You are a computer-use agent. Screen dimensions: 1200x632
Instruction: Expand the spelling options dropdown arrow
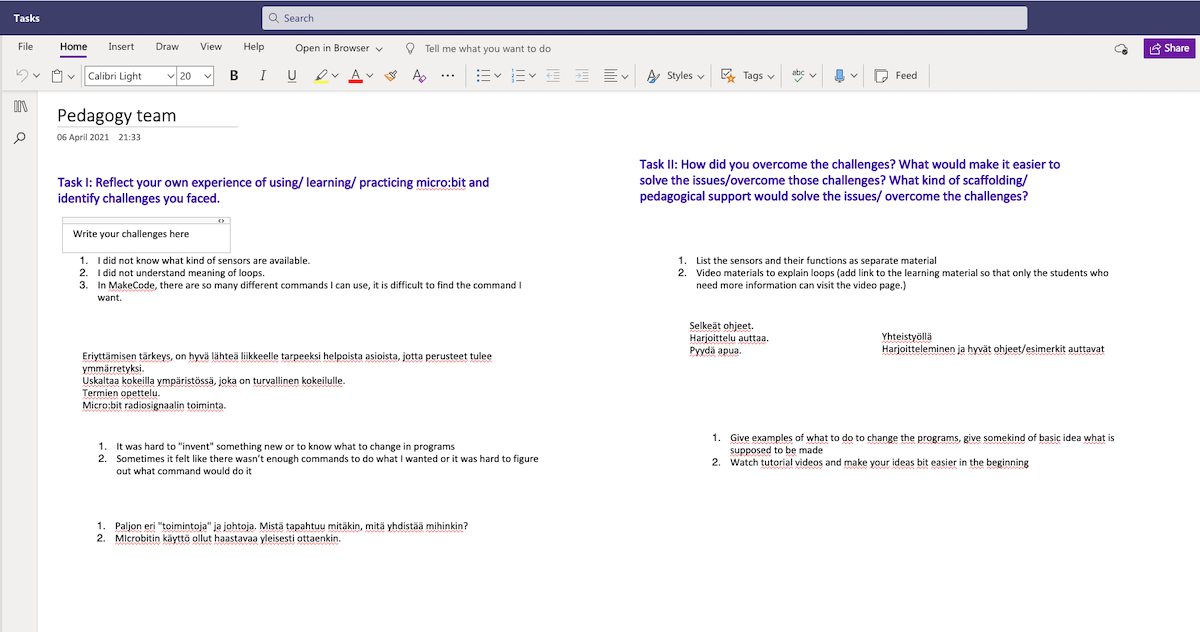(812, 76)
